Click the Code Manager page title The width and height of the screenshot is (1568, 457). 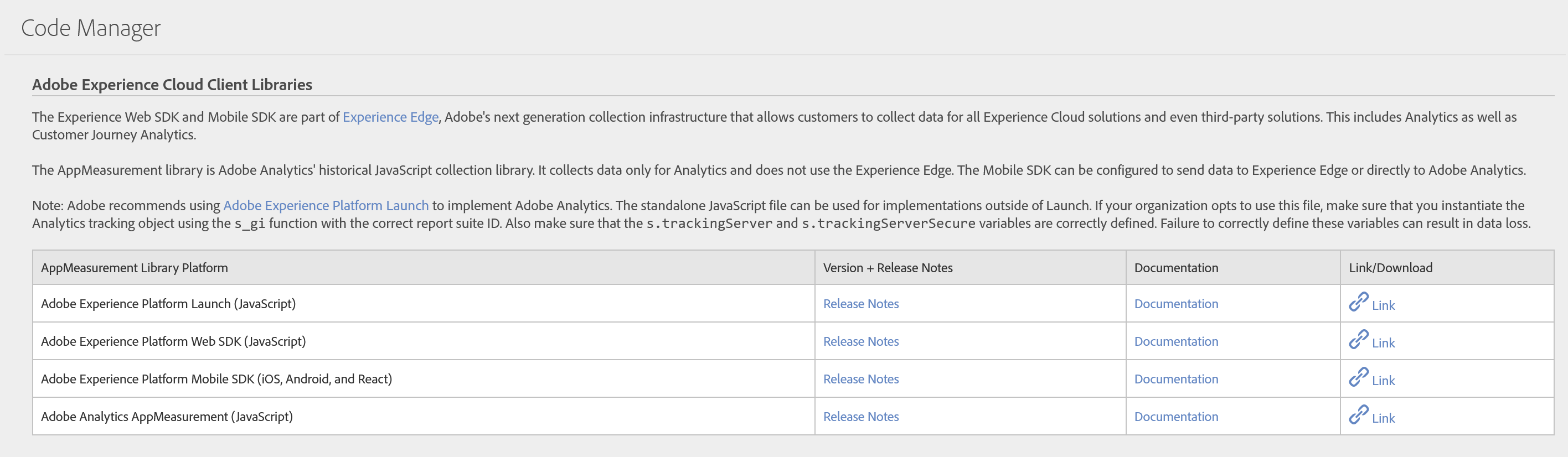[91, 29]
